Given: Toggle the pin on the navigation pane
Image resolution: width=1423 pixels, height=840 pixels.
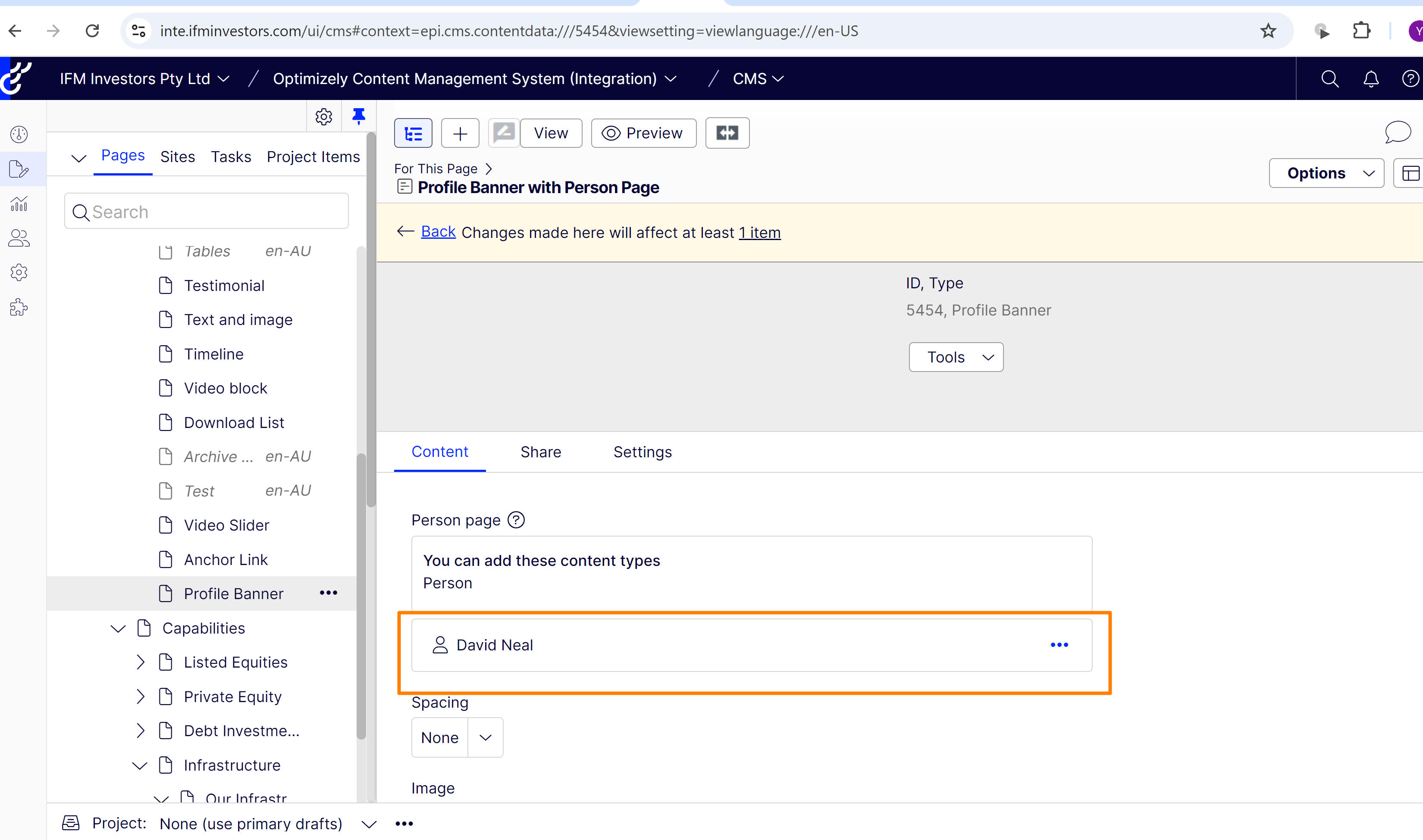Looking at the screenshot, I should point(358,116).
